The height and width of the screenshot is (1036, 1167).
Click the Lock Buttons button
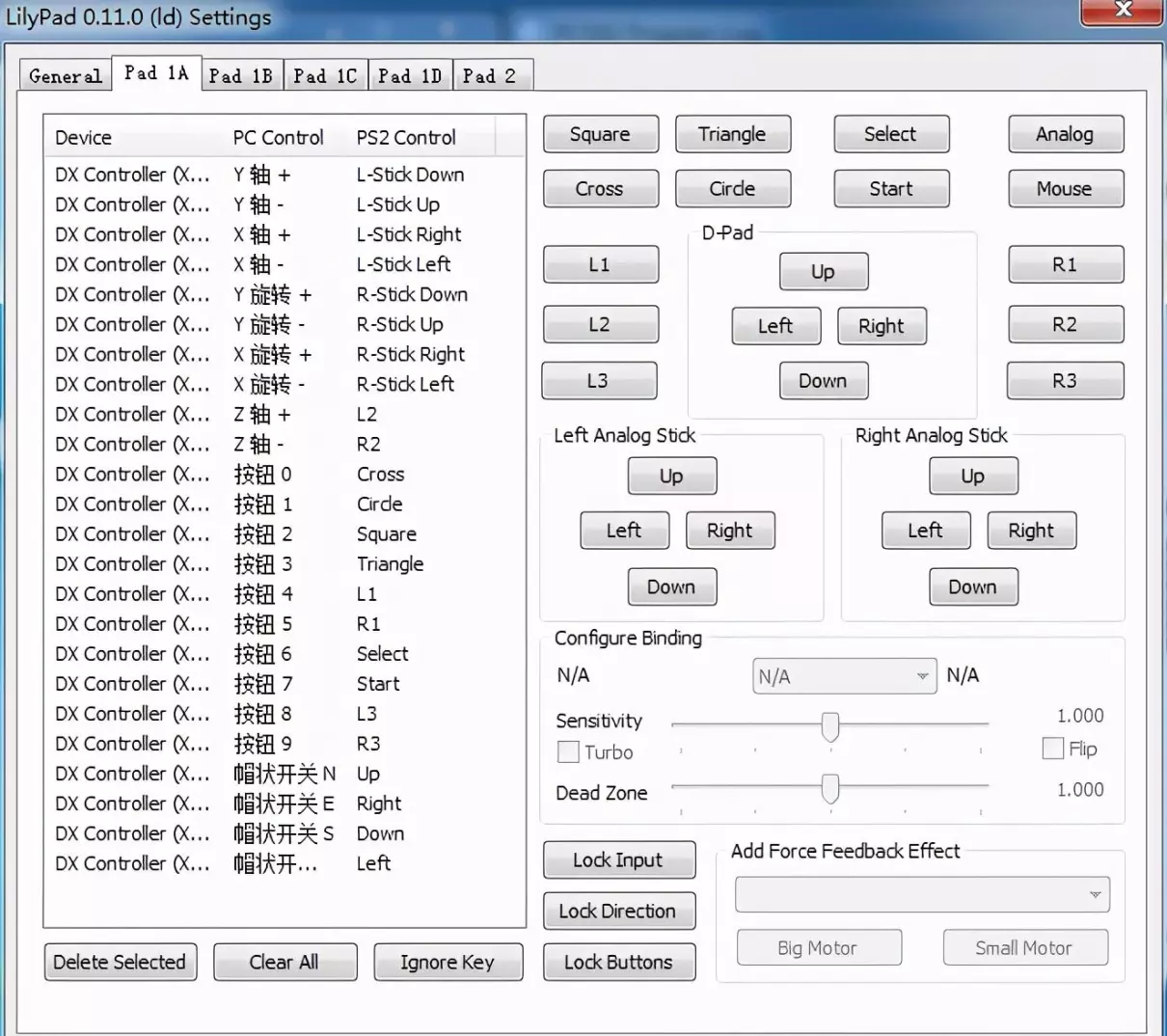[x=619, y=962]
